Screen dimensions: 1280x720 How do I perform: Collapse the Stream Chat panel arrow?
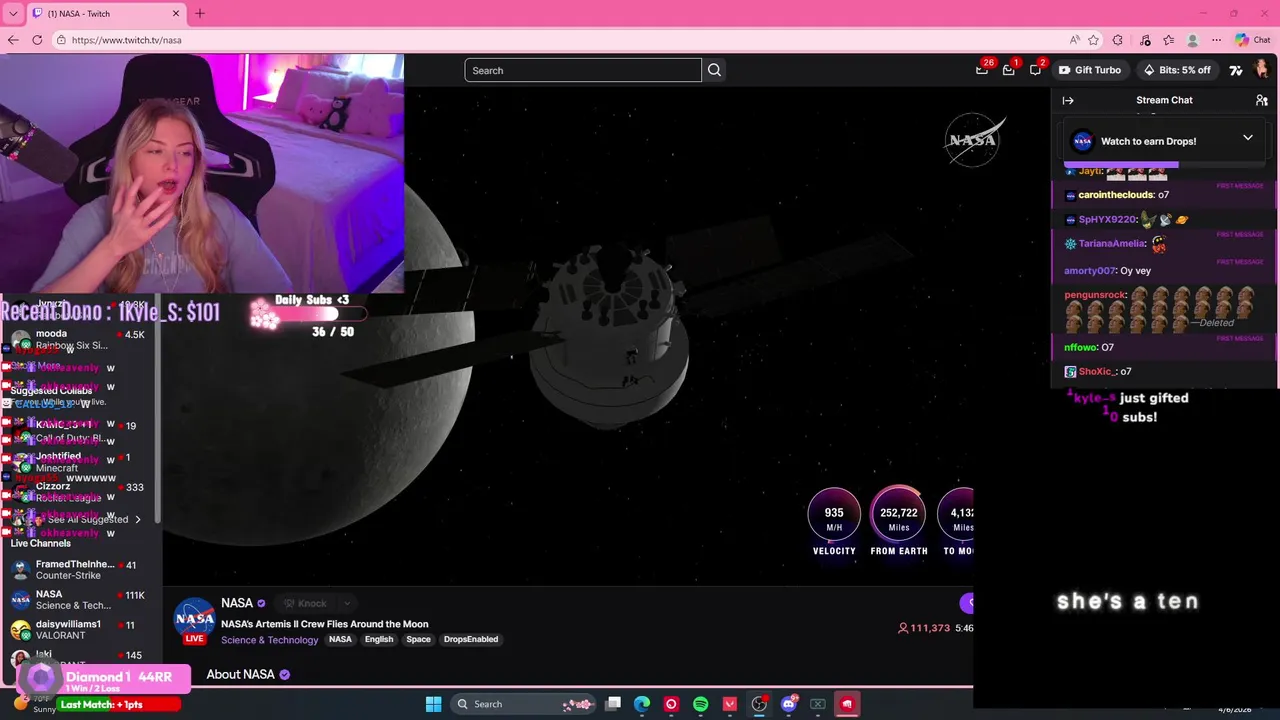click(x=1068, y=100)
